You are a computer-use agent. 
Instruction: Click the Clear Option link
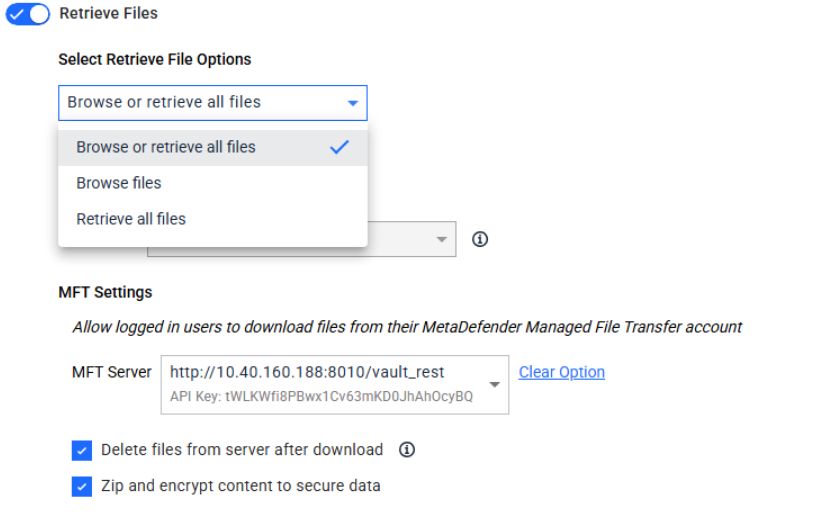561,372
